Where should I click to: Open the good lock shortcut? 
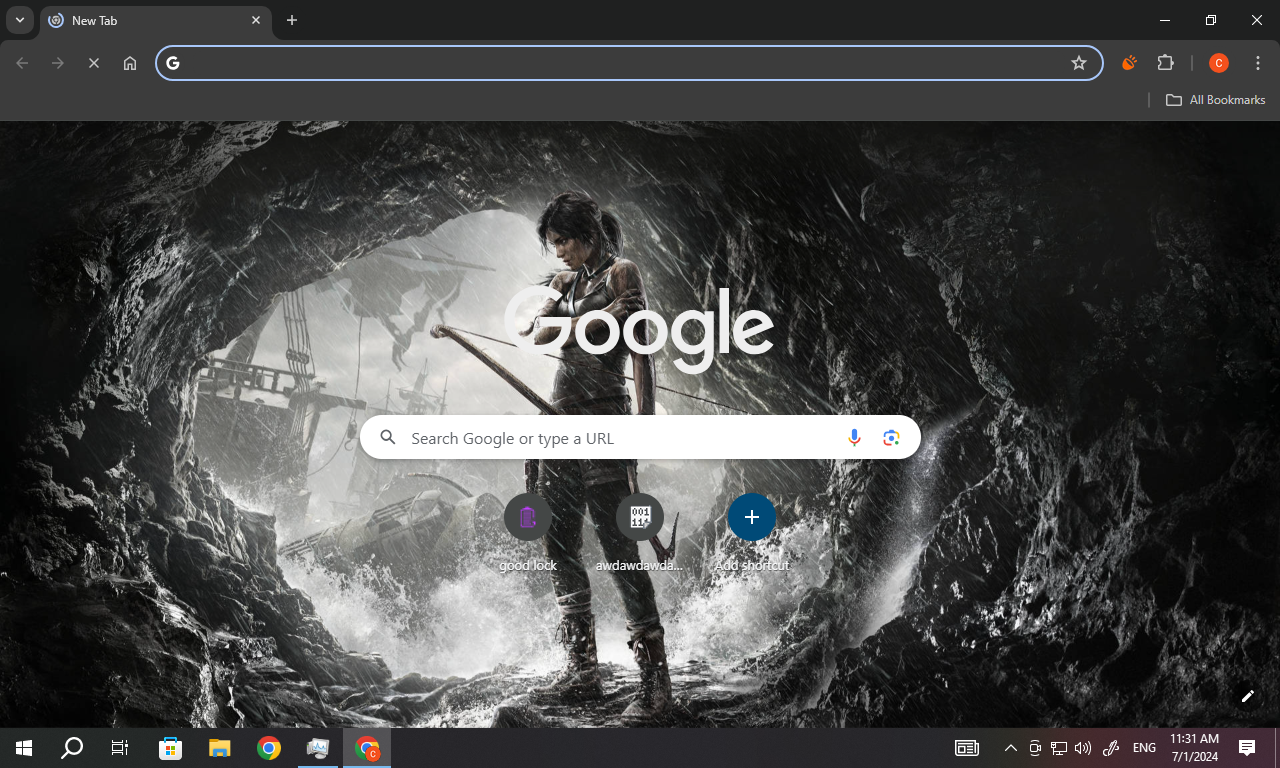coord(528,533)
